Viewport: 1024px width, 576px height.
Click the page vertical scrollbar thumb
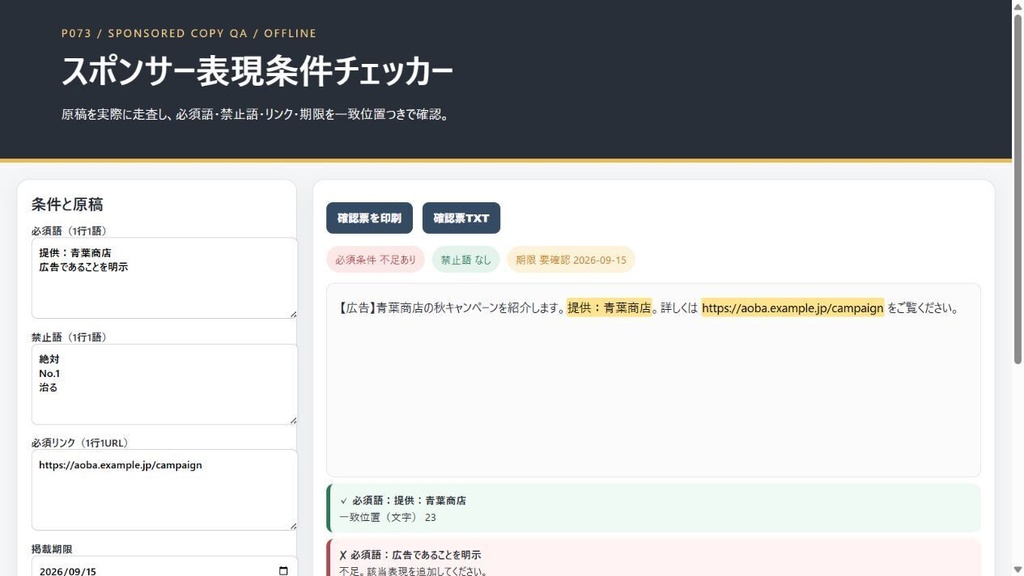click(x=1017, y=188)
